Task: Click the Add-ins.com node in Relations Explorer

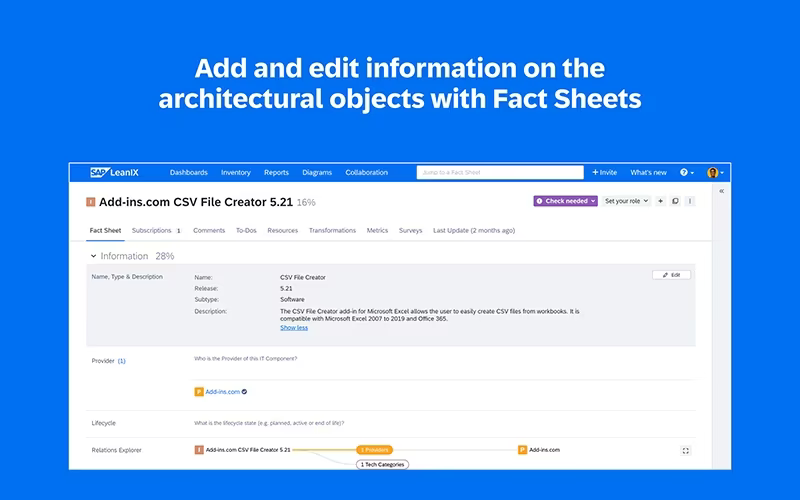Action: [544, 450]
